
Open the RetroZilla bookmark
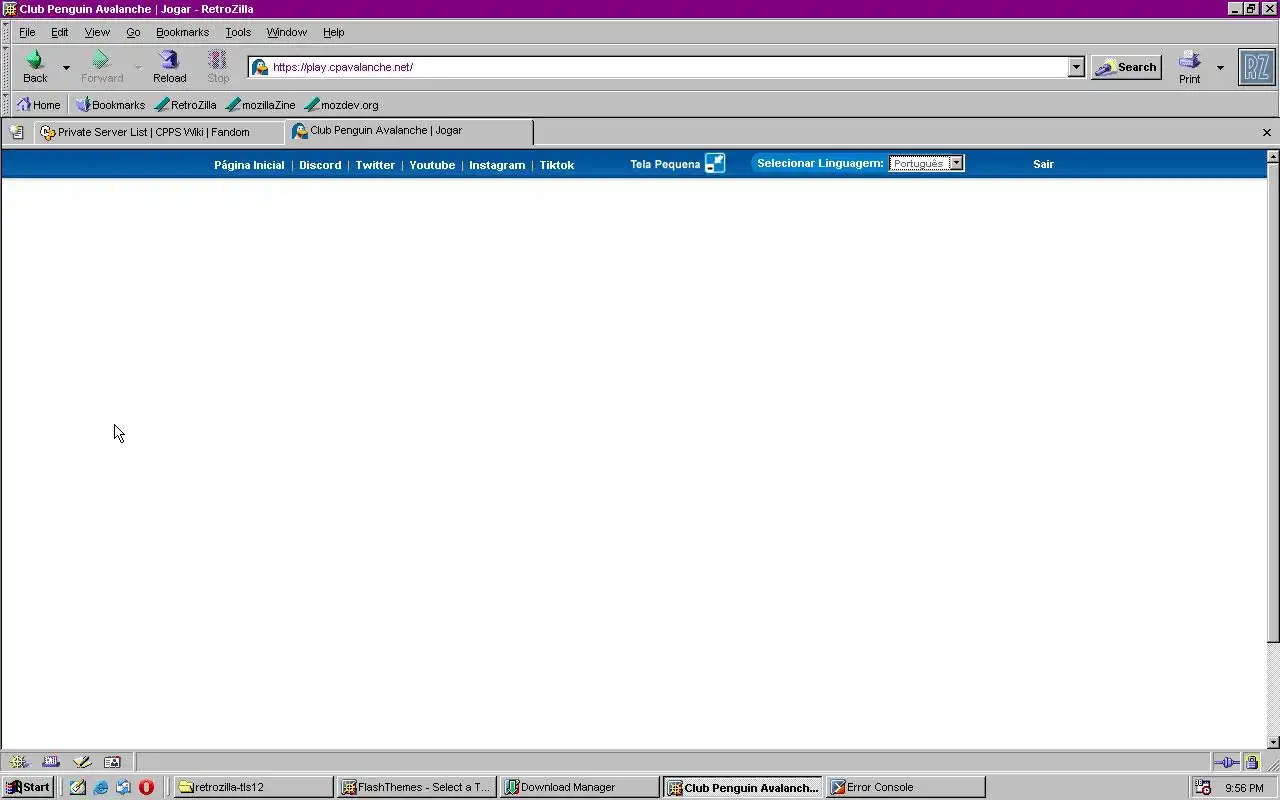[x=186, y=104]
